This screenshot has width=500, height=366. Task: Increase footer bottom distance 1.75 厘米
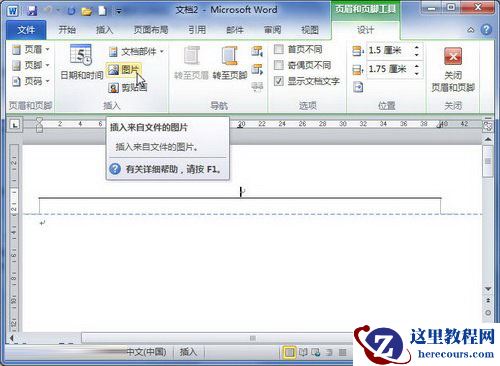[417, 66]
